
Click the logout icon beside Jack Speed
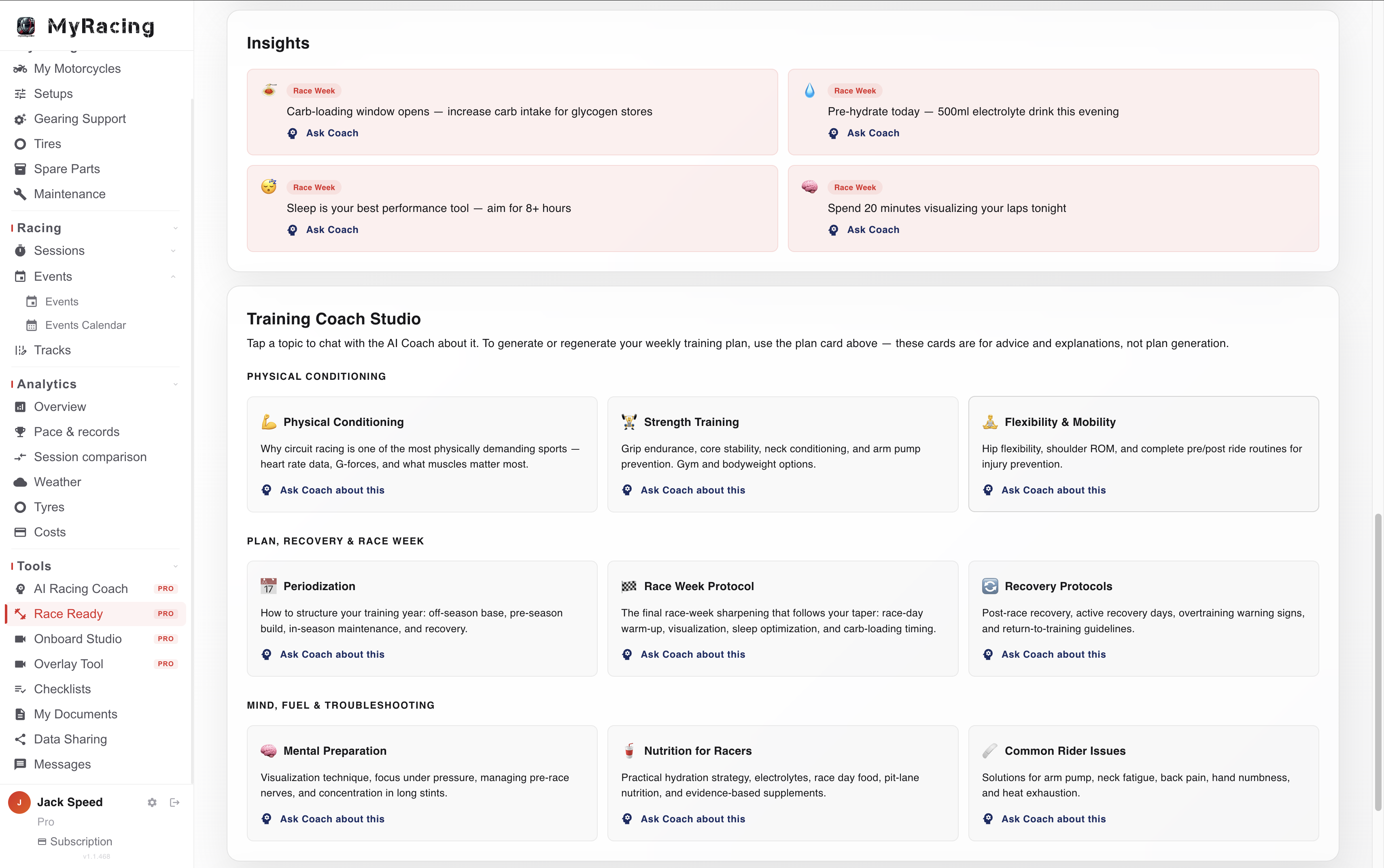(x=174, y=802)
